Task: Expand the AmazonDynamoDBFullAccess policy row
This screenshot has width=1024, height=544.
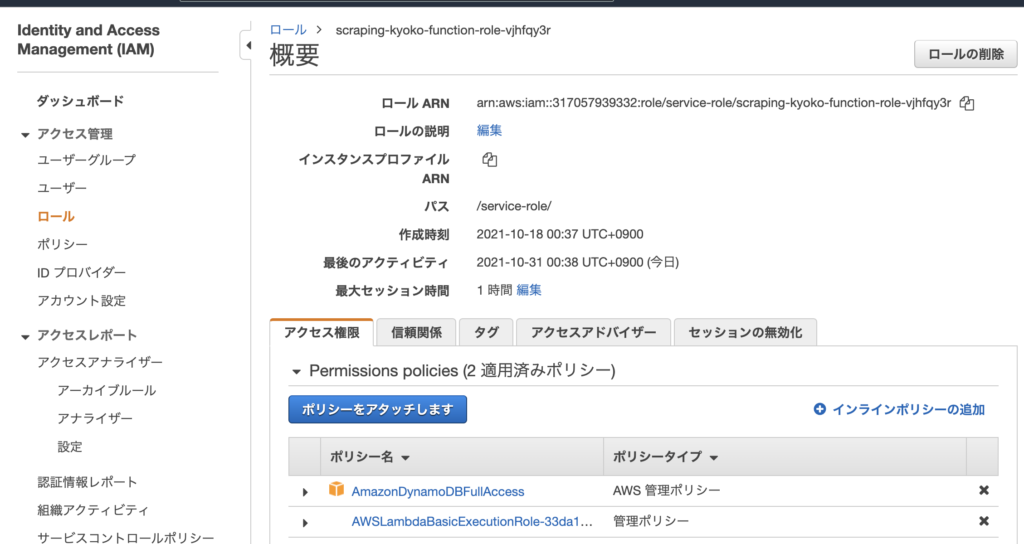Action: coord(305,492)
